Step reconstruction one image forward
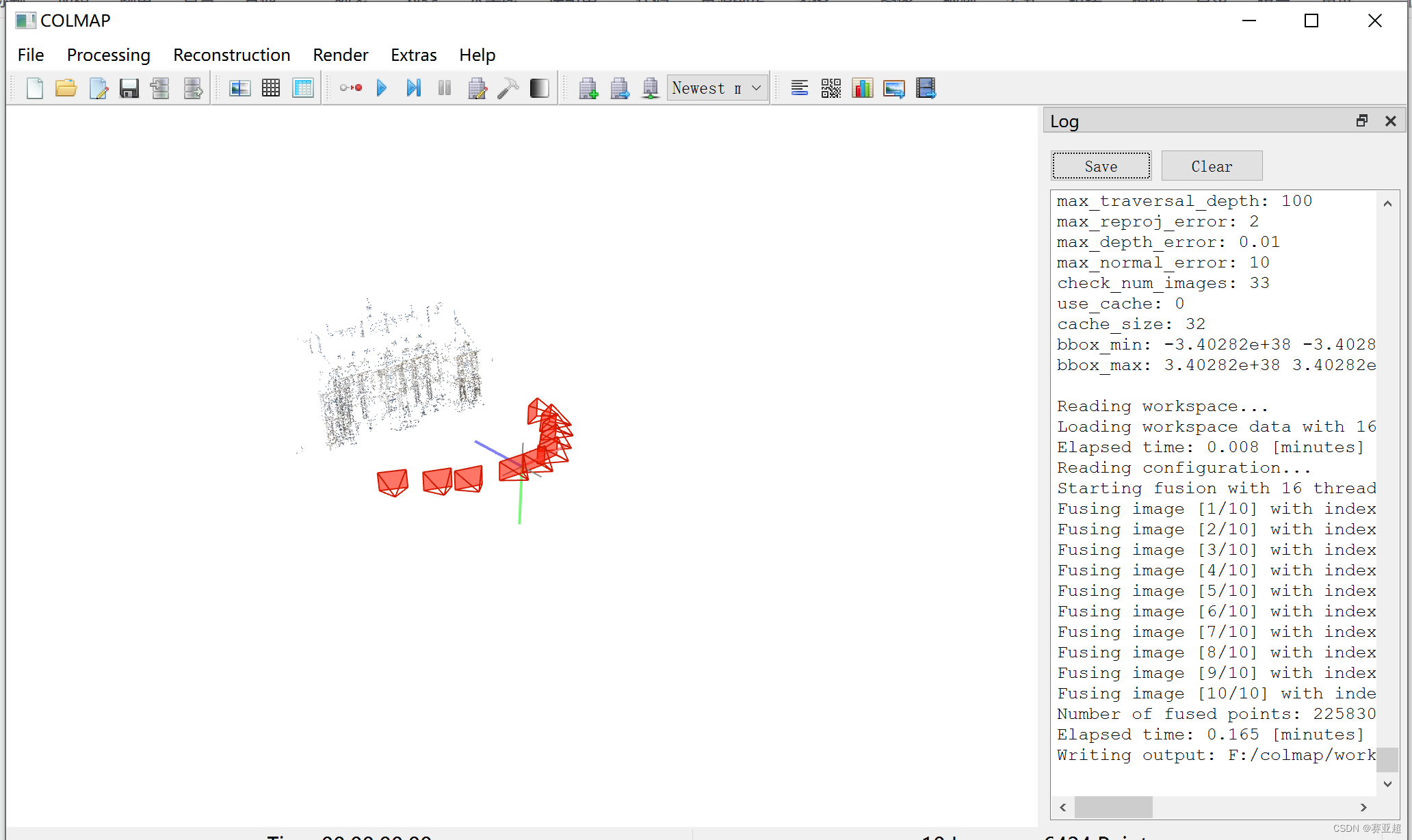Viewport: 1412px width, 840px height. 413,88
